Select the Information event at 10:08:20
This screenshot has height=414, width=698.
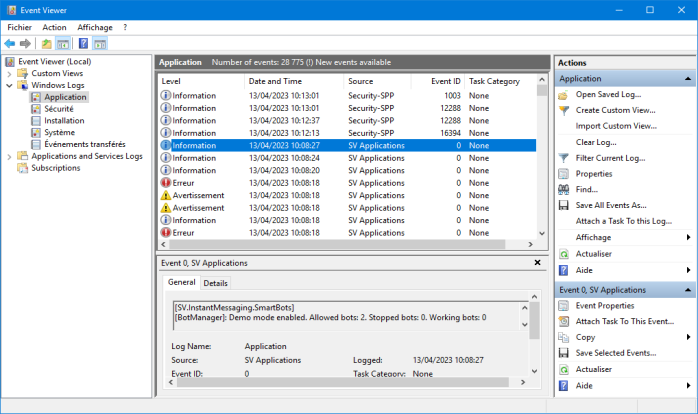coord(347,170)
